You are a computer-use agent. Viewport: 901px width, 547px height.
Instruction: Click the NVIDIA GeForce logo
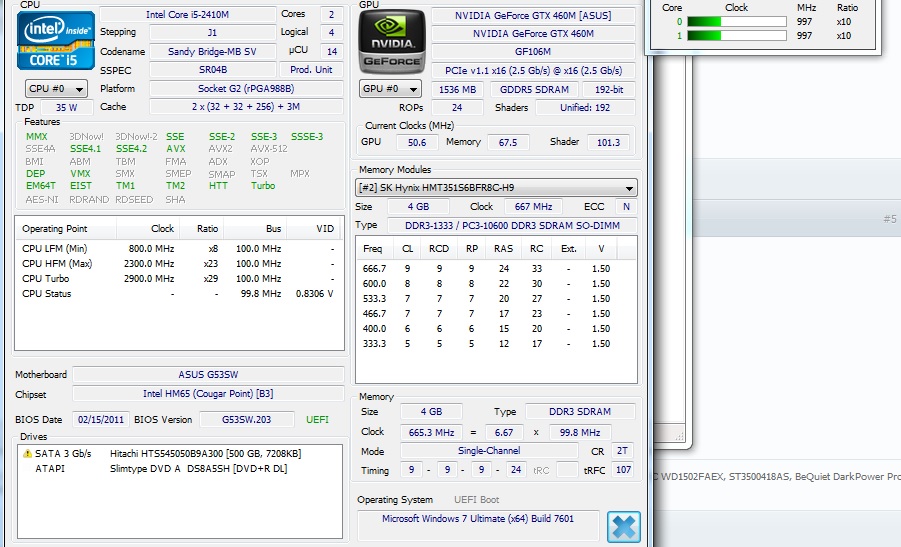coord(392,41)
